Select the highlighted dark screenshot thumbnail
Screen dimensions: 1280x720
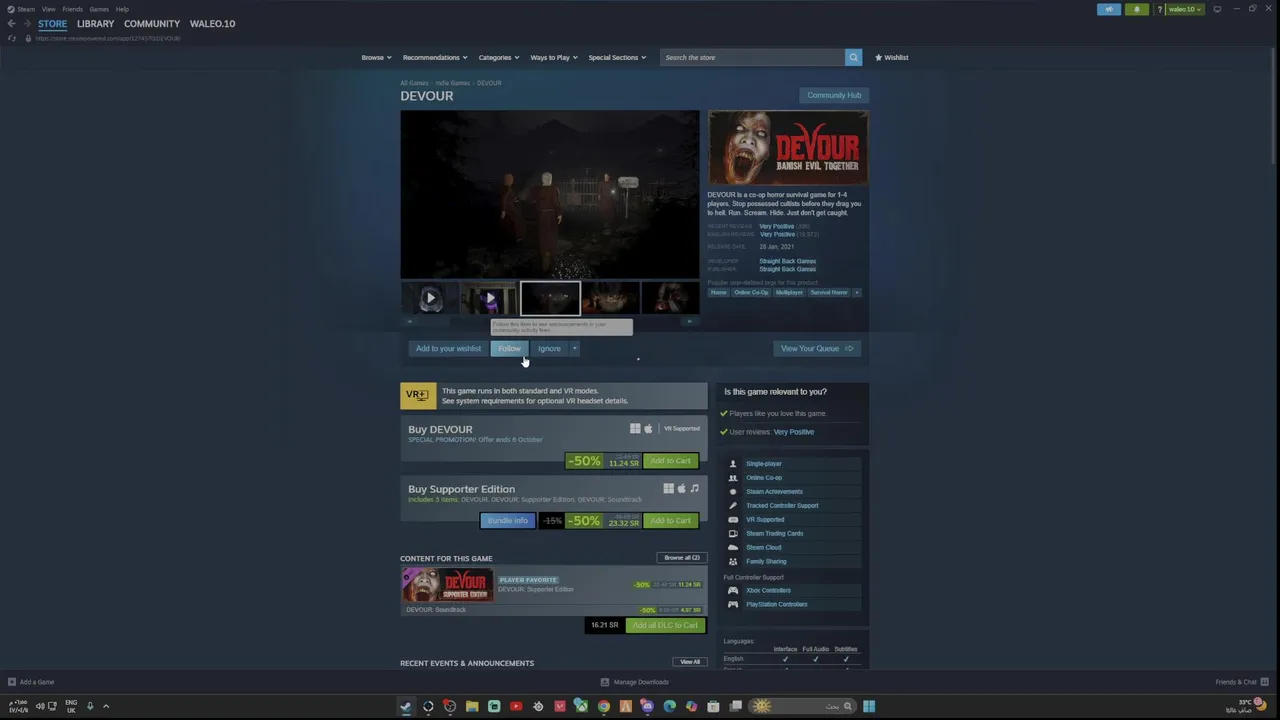[x=550, y=298]
